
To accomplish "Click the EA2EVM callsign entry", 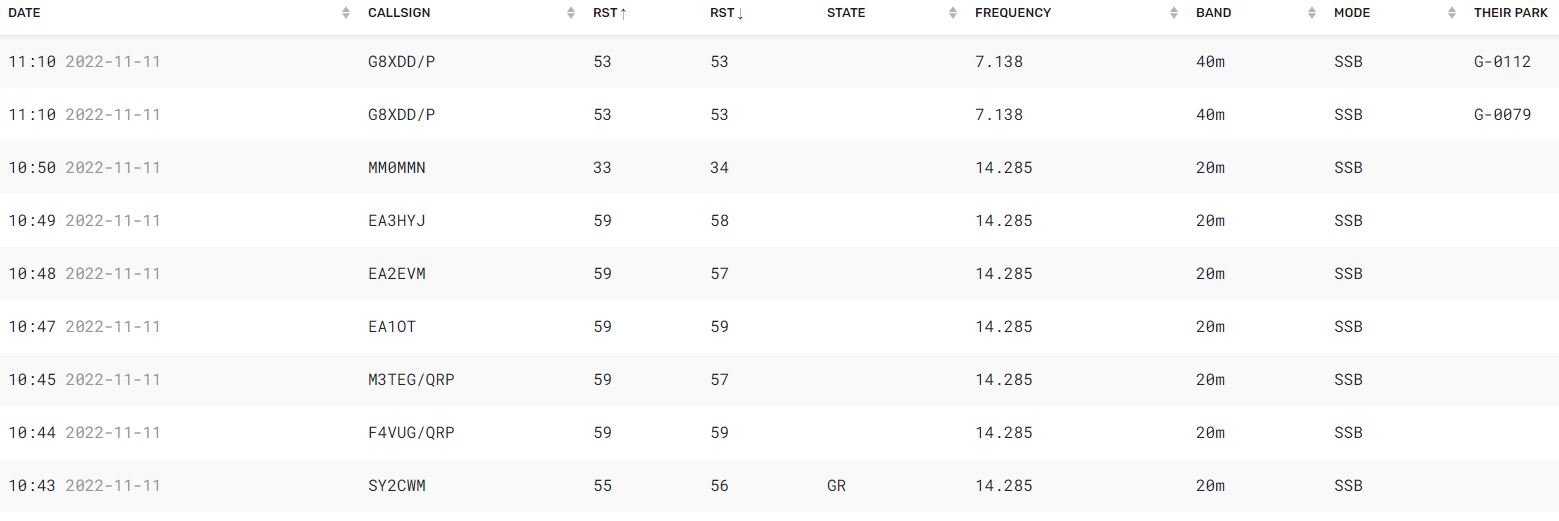I will [397, 274].
